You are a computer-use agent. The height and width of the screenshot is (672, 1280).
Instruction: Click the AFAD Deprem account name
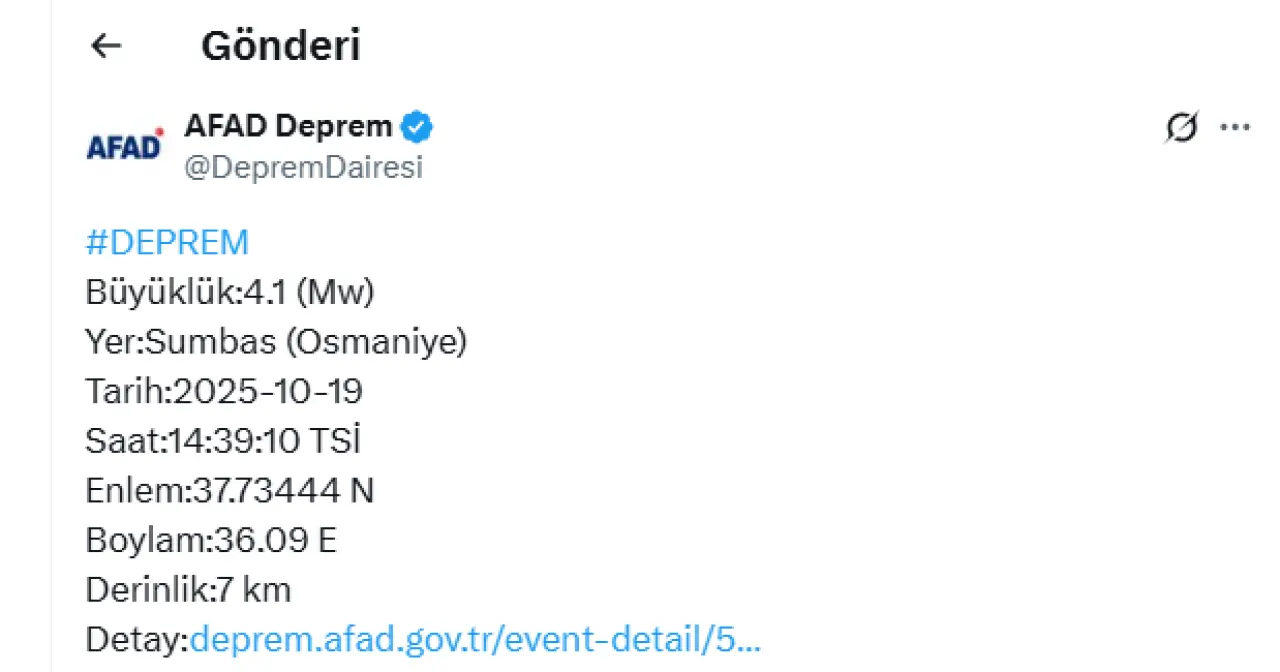pos(288,127)
